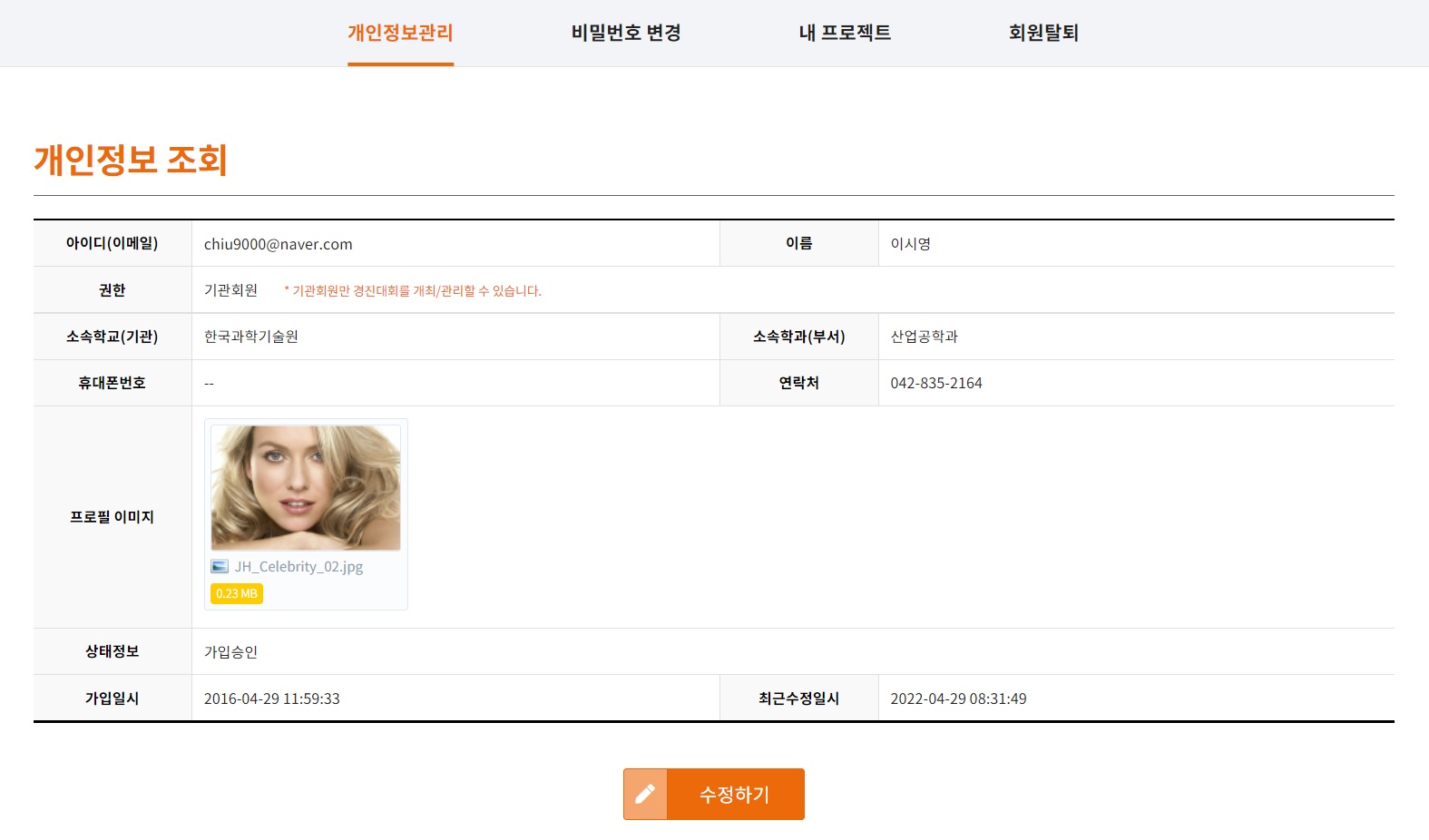Select the email chiu9000@naver.com
Image resolution: width=1429 pixels, height=840 pixels.
coord(278,244)
